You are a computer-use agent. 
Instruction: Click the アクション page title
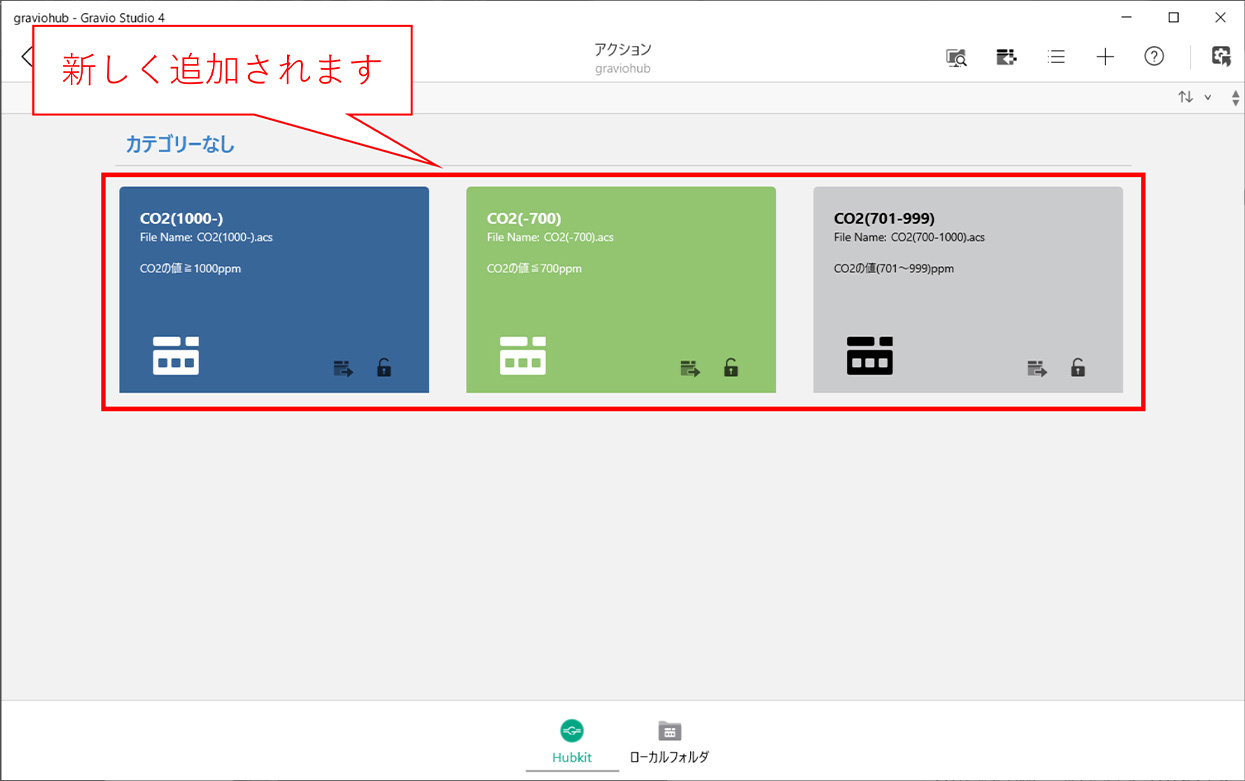point(622,49)
